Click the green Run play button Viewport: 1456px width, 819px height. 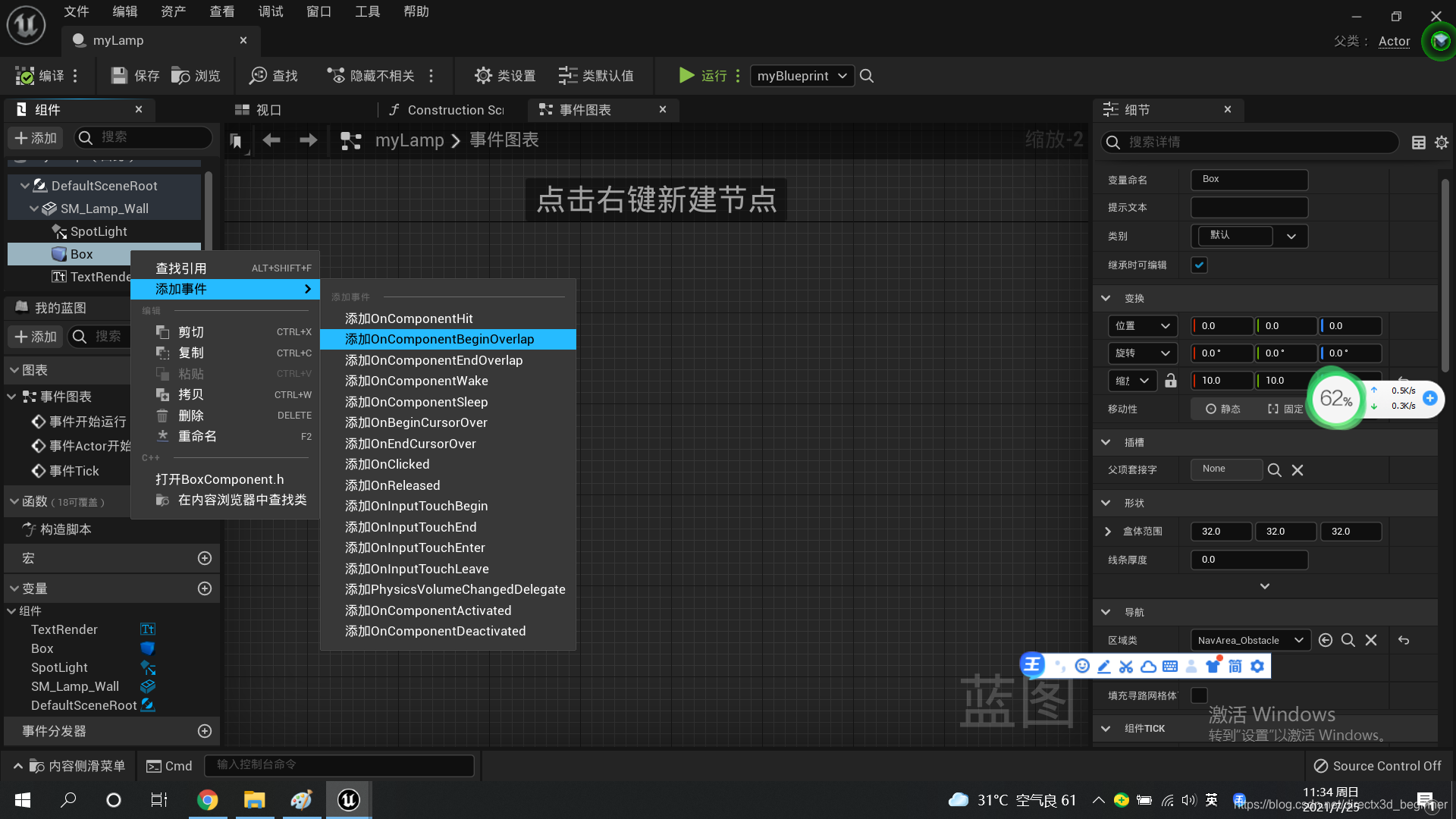pyautogui.click(x=686, y=75)
